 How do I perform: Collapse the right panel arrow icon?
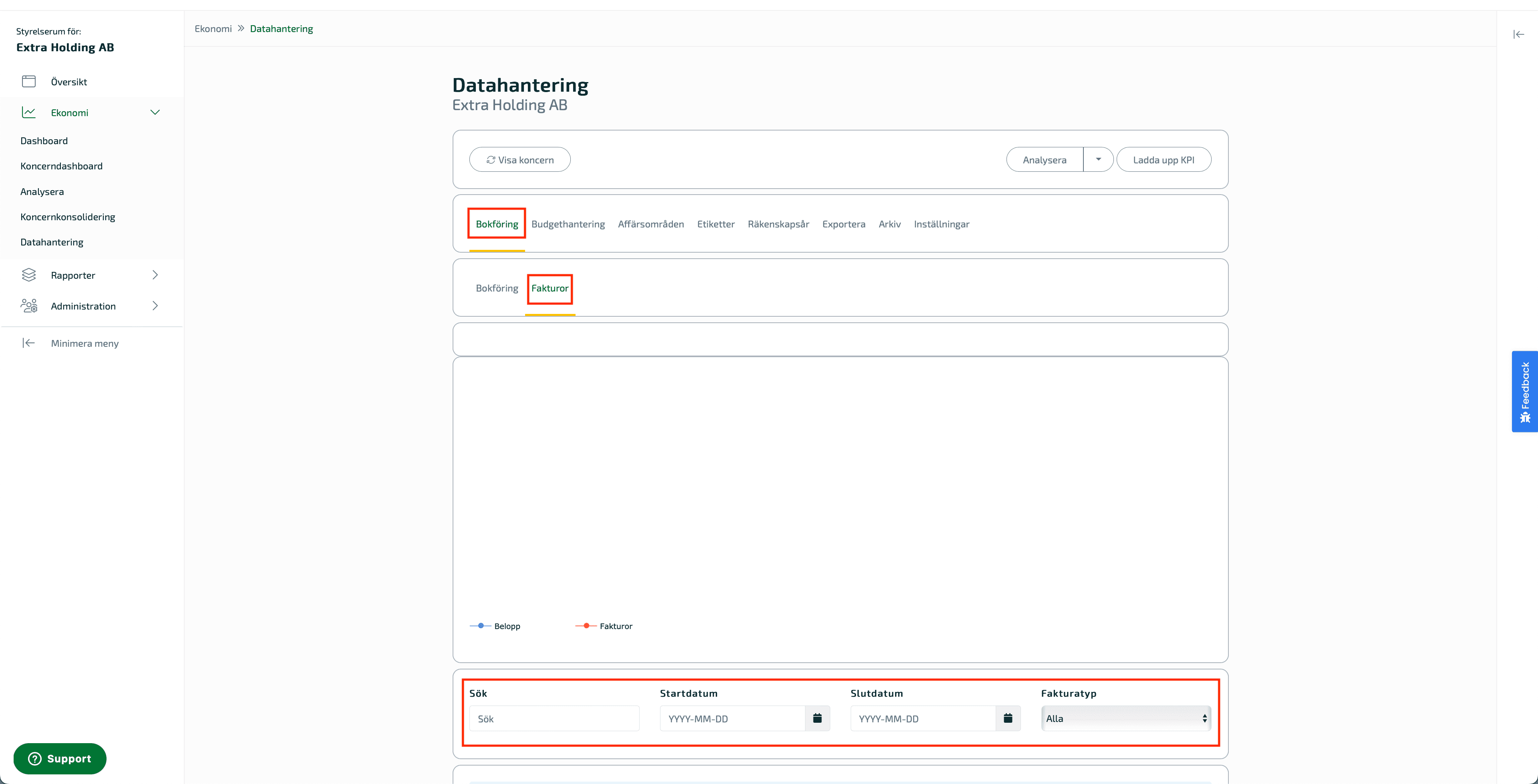coord(1519,34)
